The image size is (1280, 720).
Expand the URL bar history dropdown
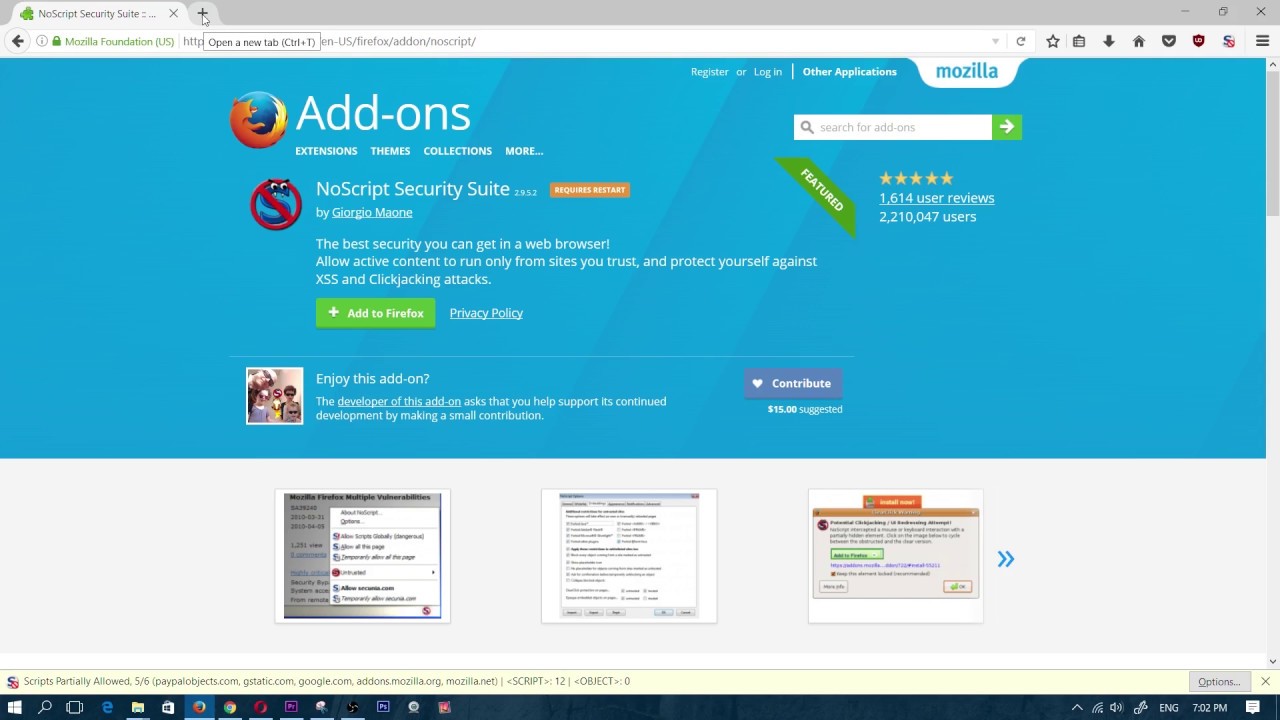tap(995, 41)
